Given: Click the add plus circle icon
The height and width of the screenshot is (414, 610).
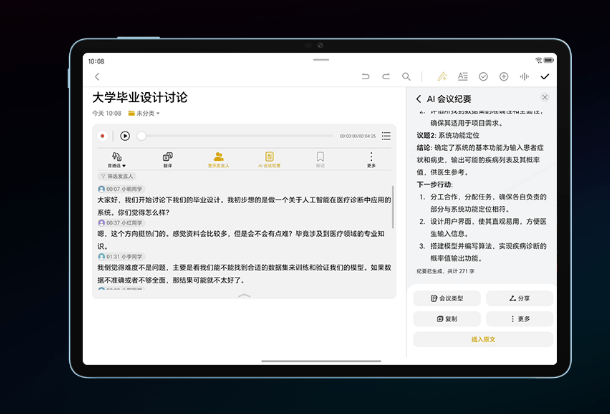Looking at the screenshot, I should pyautogui.click(x=504, y=77).
